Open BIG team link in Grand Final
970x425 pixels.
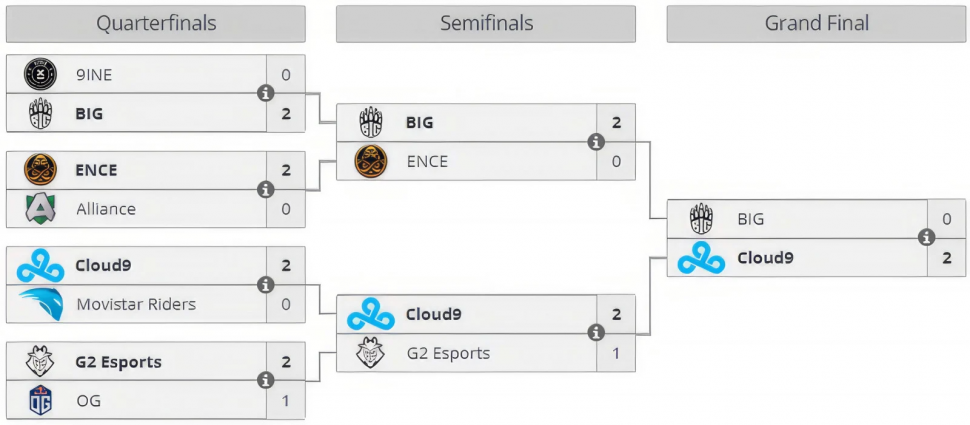[x=750, y=218]
